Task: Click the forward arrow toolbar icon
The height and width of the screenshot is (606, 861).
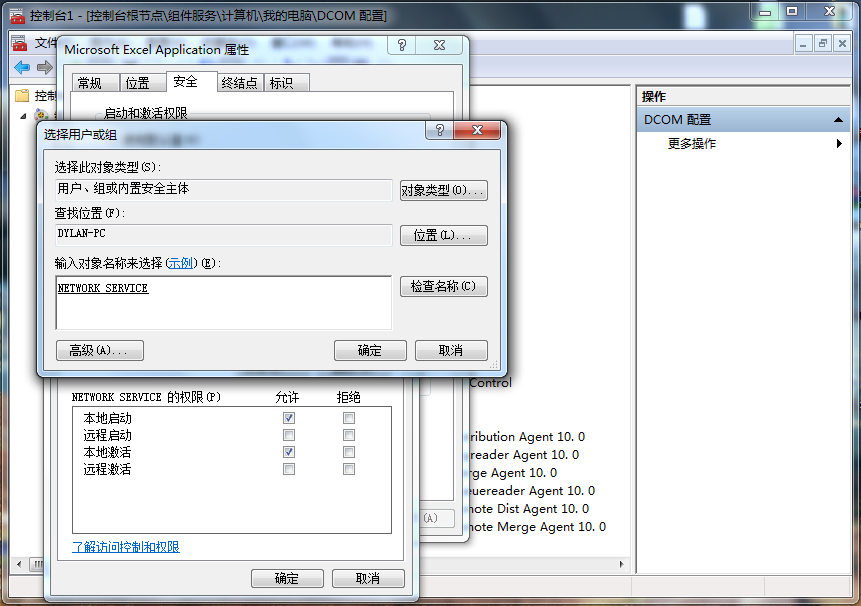Action: tap(44, 68)
